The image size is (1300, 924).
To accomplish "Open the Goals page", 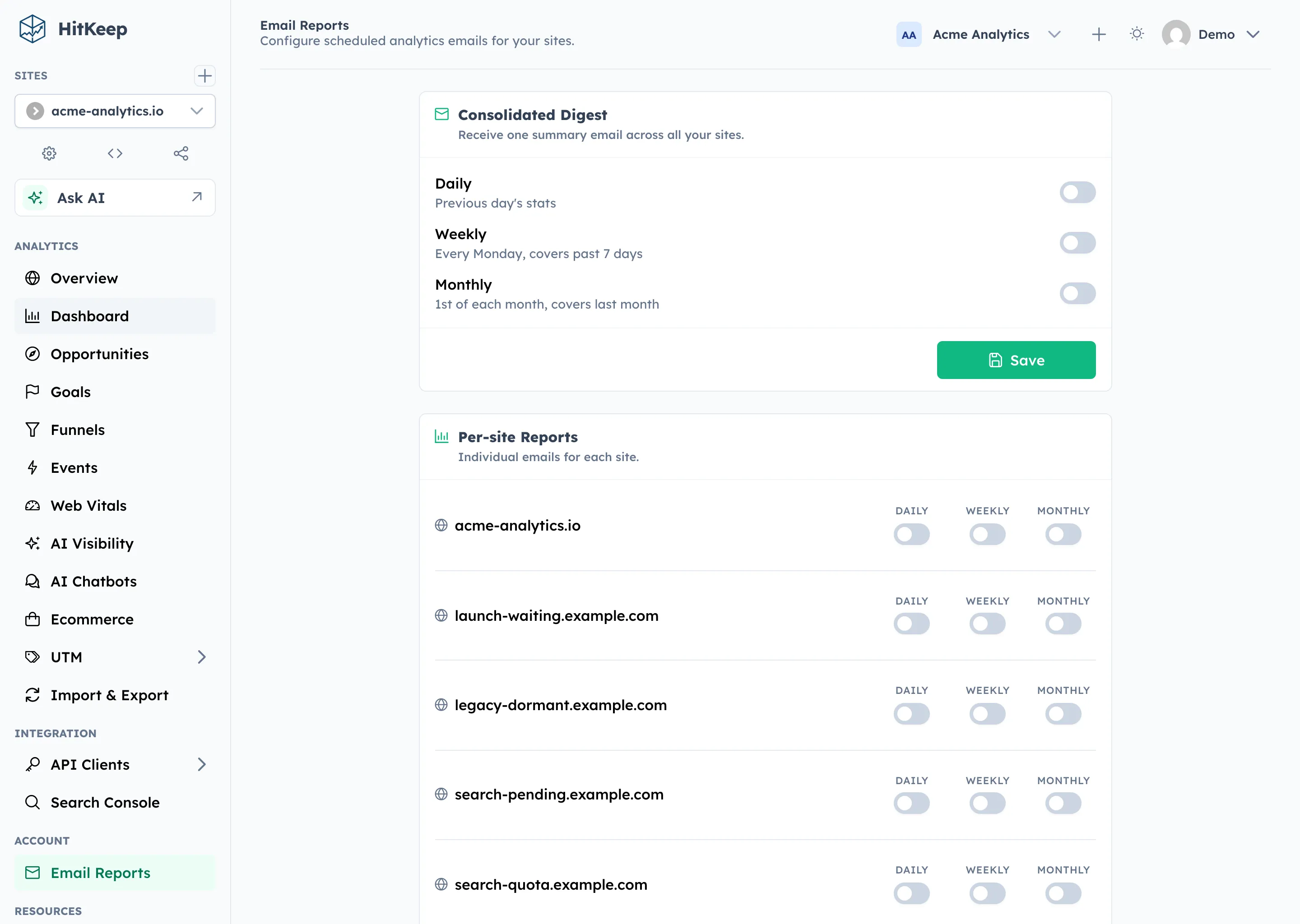I will [x=115, y=392].
